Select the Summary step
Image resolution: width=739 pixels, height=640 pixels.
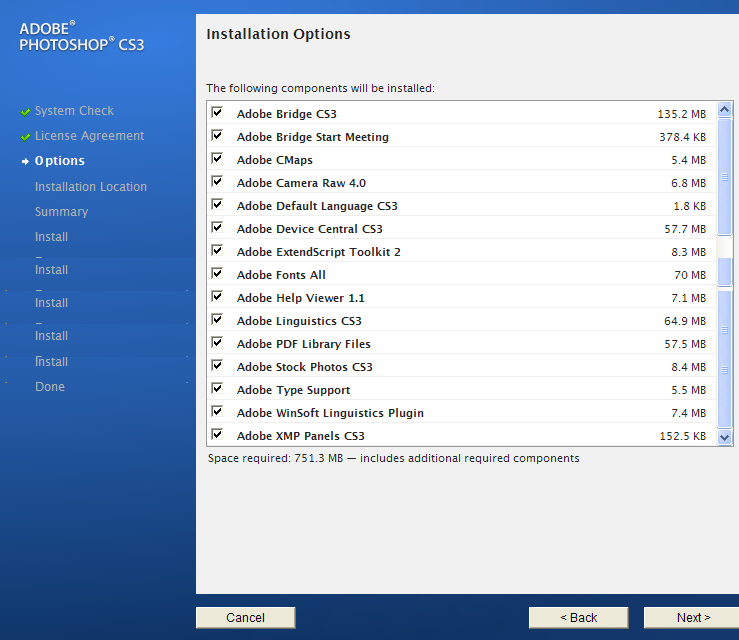click(x=61, y=212)
